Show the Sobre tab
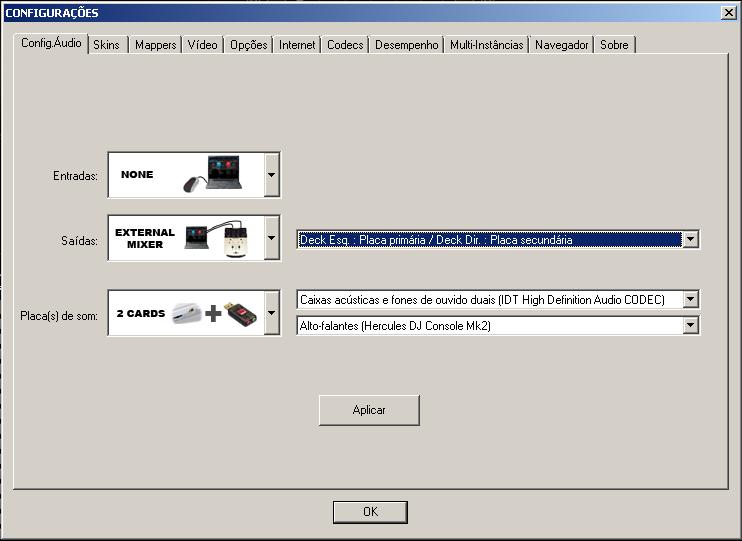This screenshot has height=541, width=742. [x=614, y=45]
